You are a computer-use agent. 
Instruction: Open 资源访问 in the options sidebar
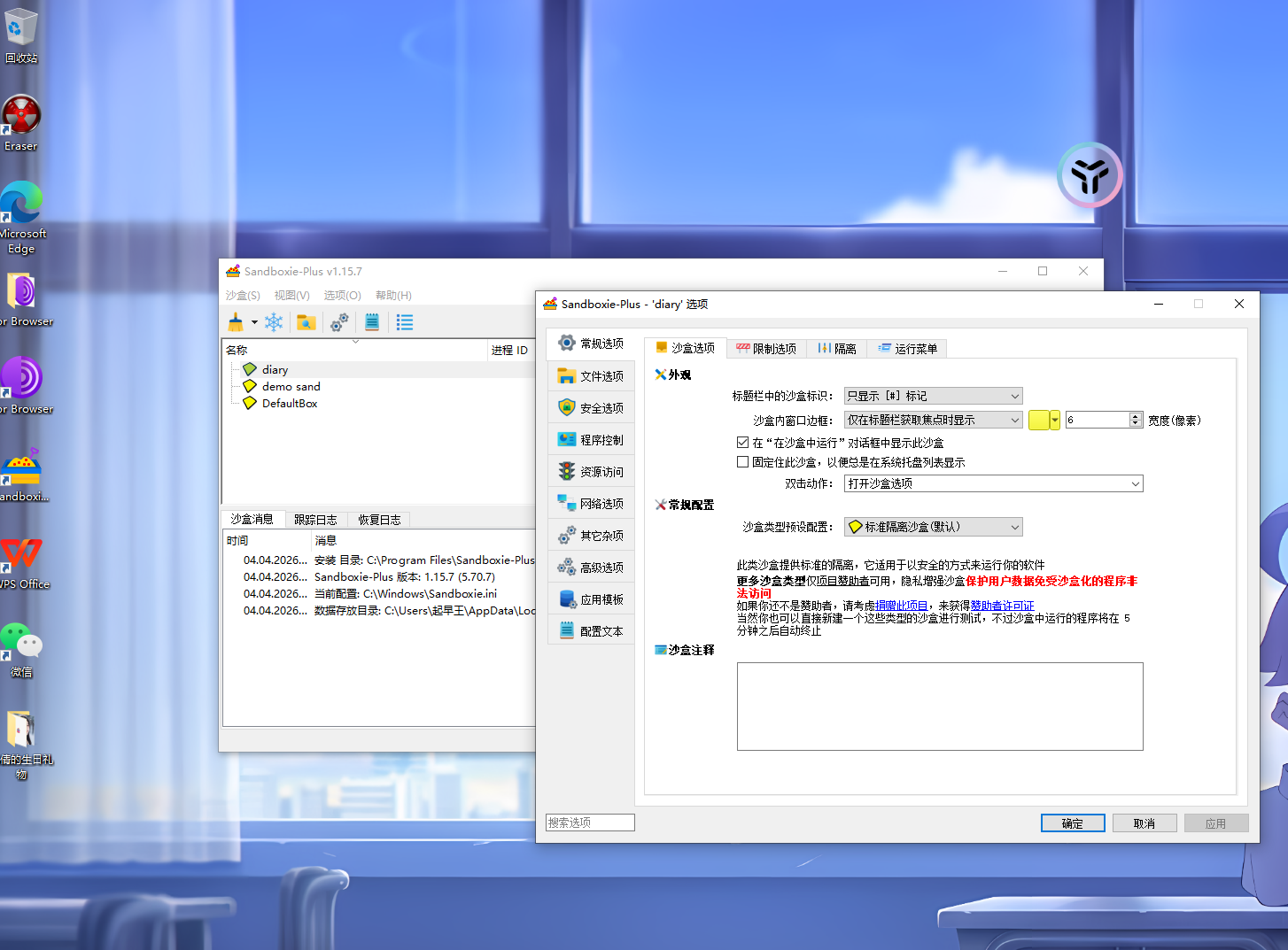[x=591, y=472]
